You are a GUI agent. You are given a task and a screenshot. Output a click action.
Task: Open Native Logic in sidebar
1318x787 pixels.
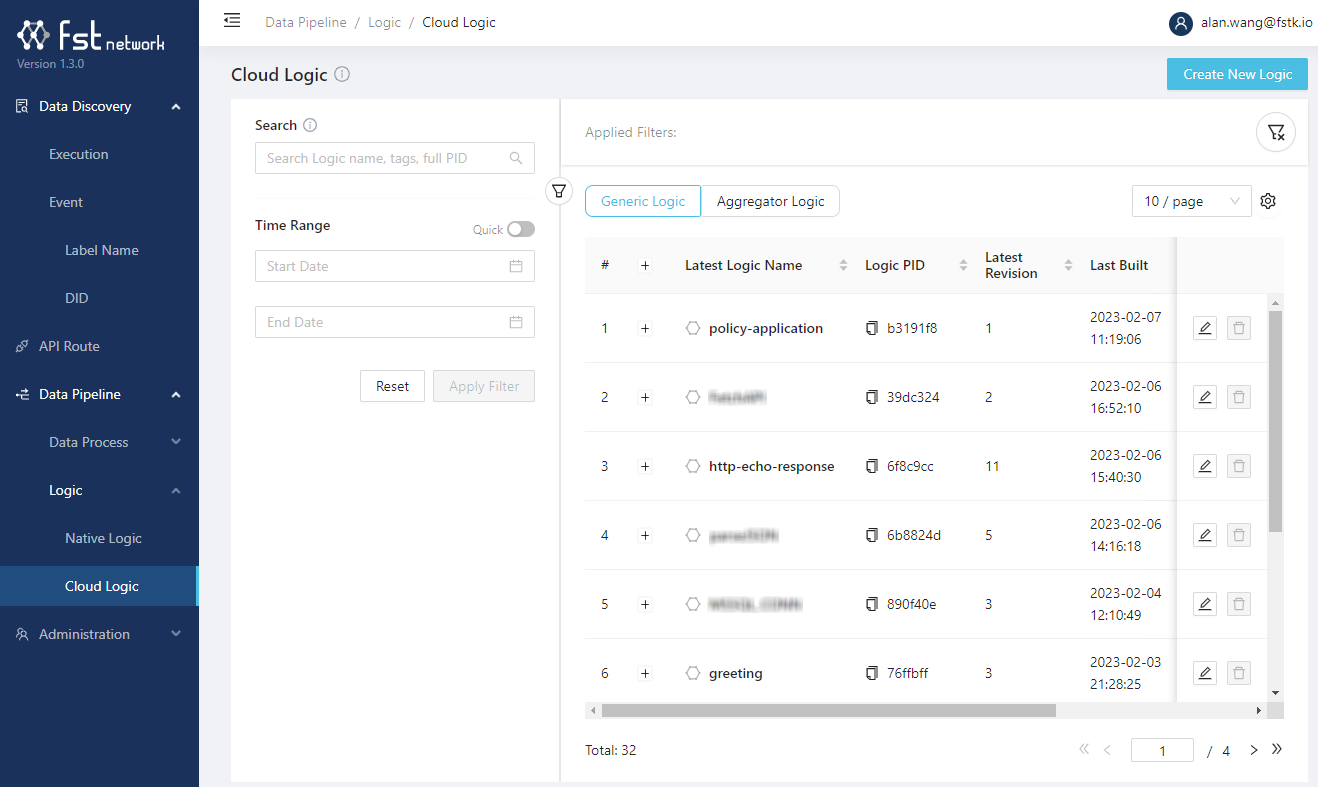click(x=103, y=538)
